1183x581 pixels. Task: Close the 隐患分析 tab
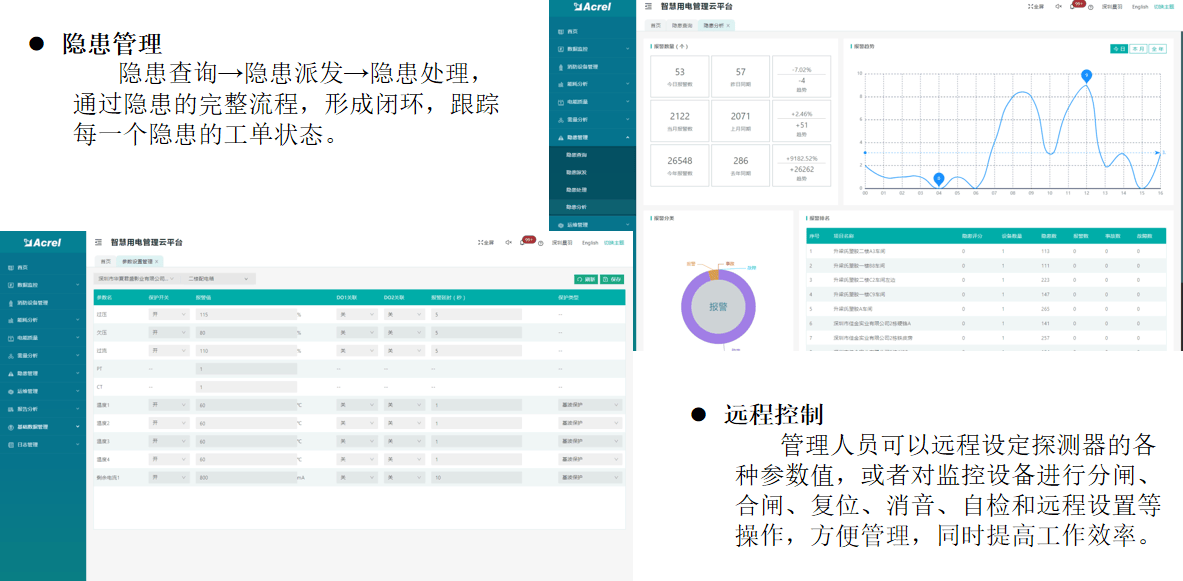click(728, 26)
